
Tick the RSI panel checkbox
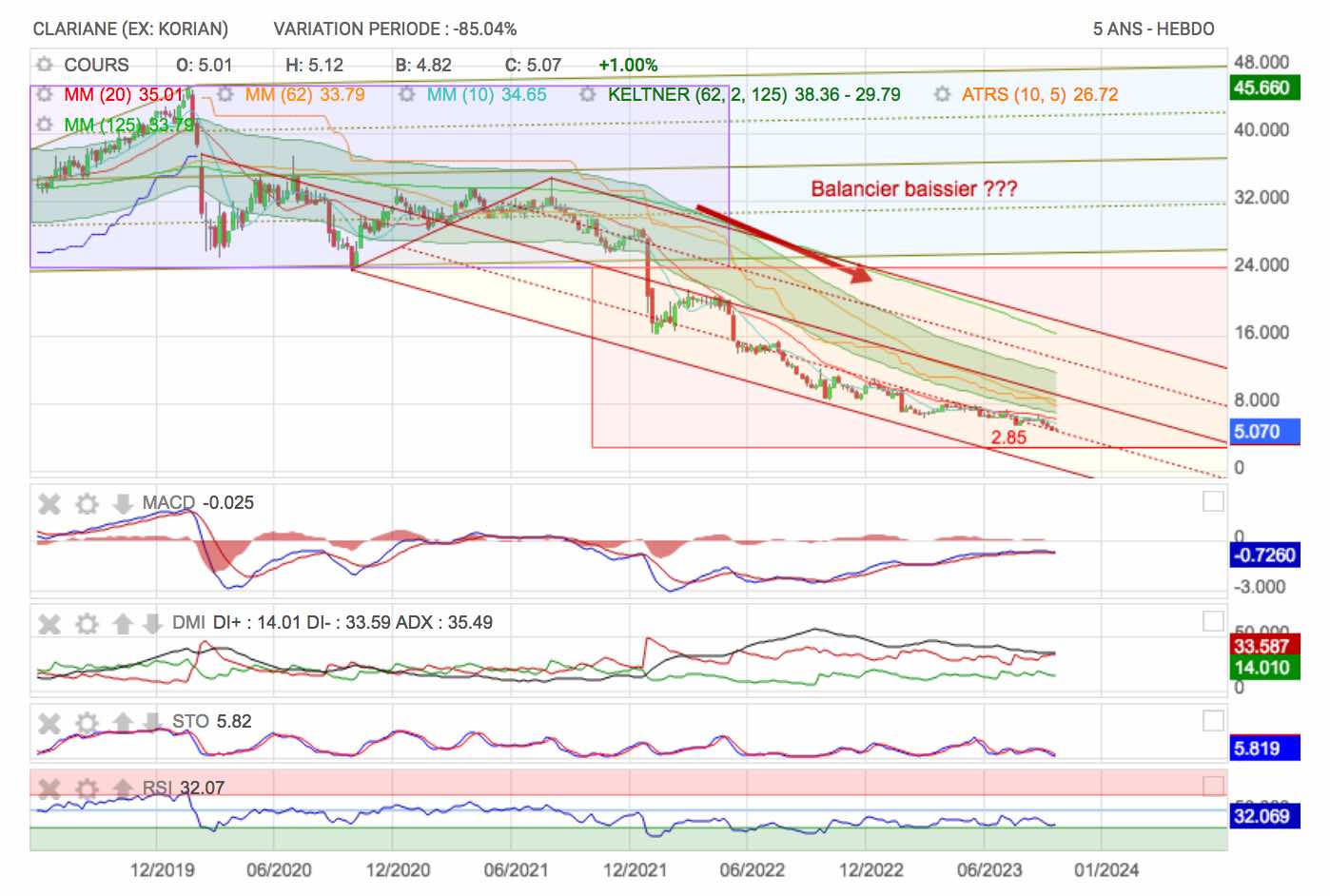[1213, 786]
